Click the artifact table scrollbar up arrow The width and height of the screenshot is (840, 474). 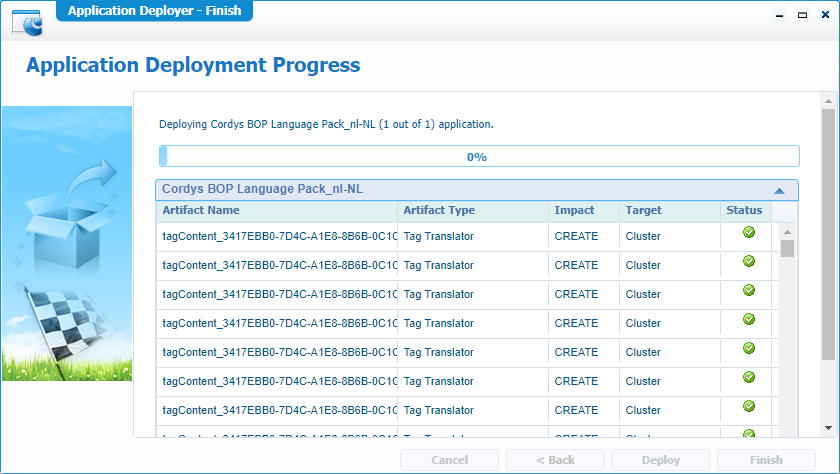[x=787, y=232]
